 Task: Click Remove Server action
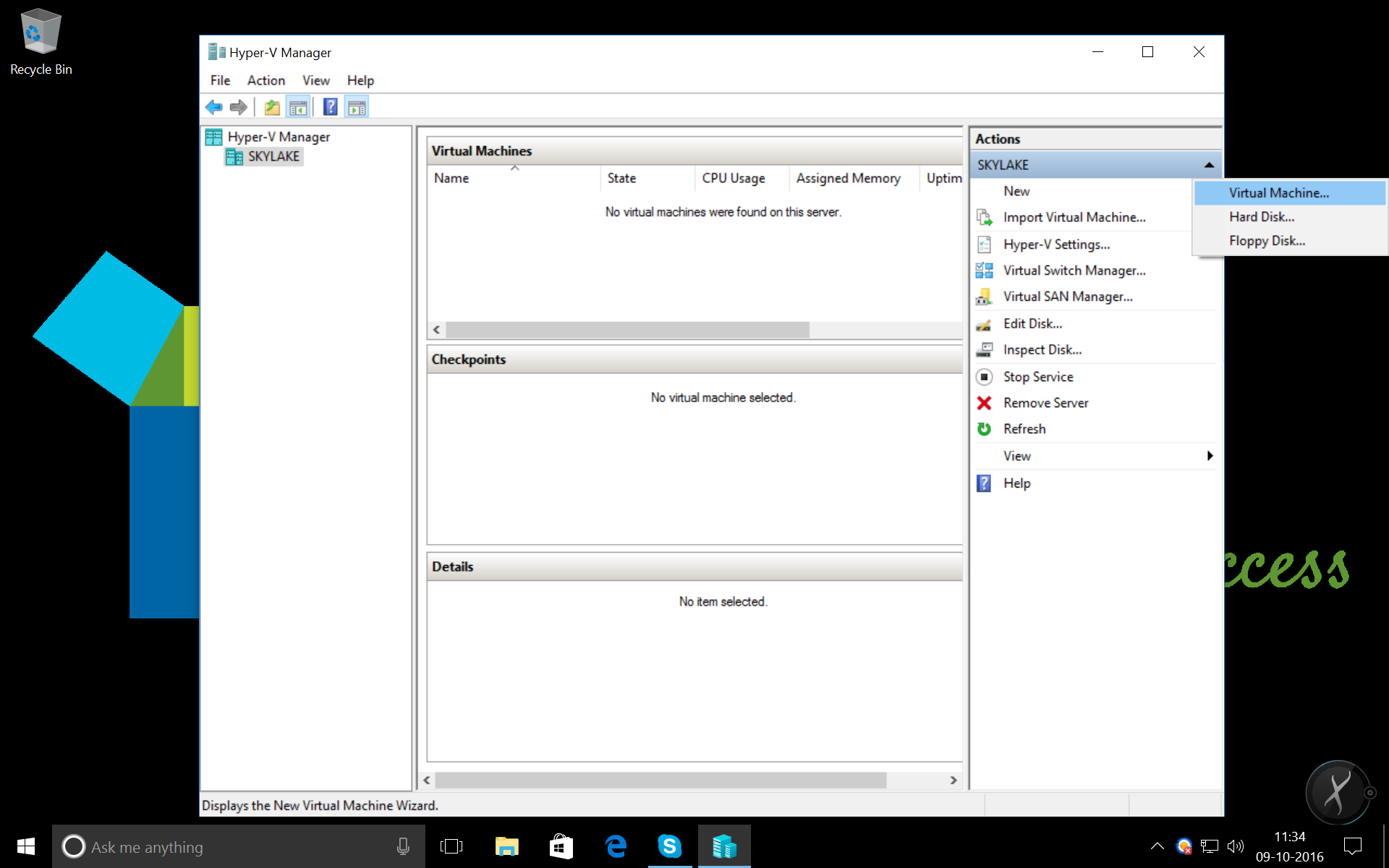pos(1045,403)
